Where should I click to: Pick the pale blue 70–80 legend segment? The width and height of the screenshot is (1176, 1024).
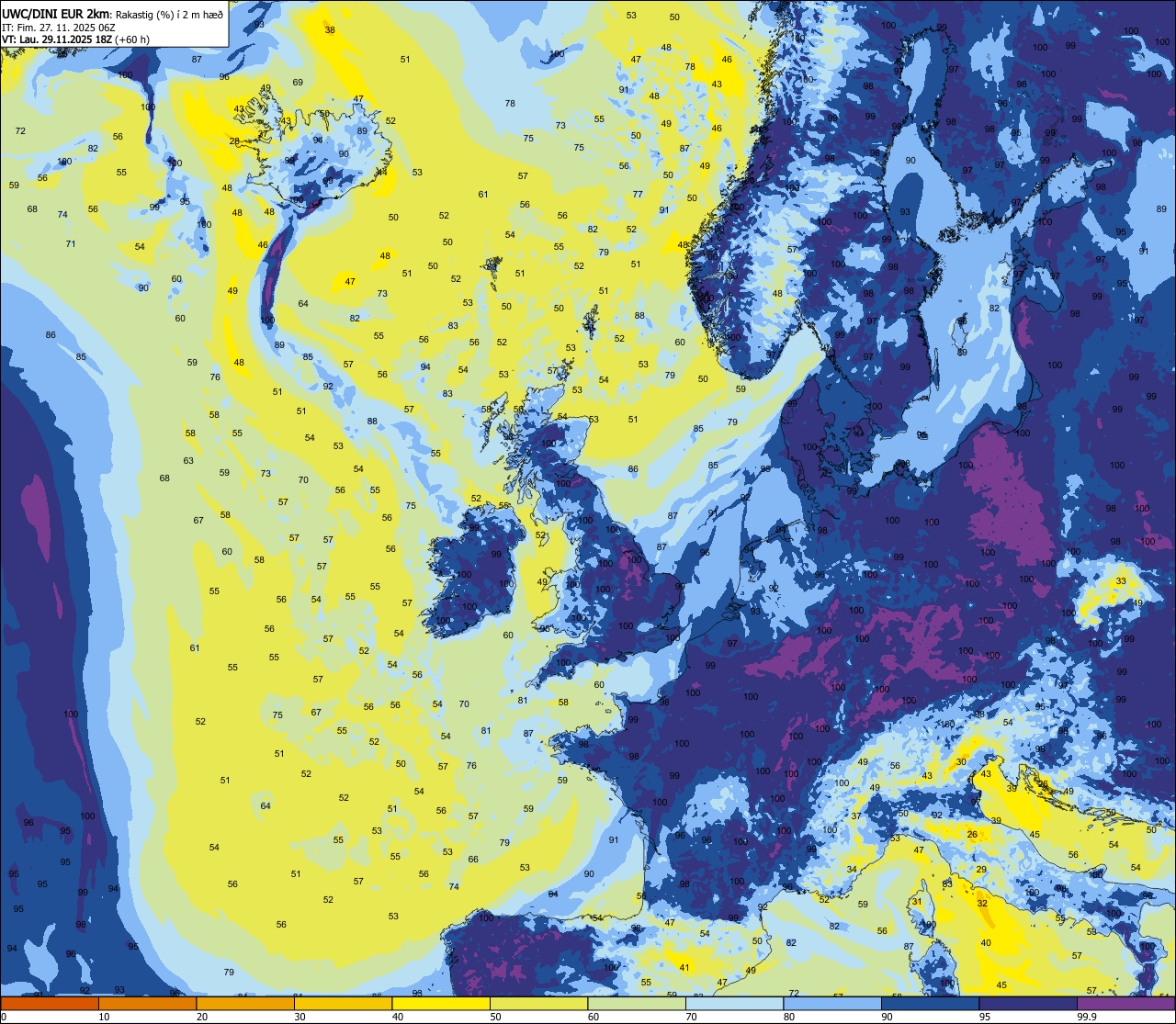[734, 1003]
